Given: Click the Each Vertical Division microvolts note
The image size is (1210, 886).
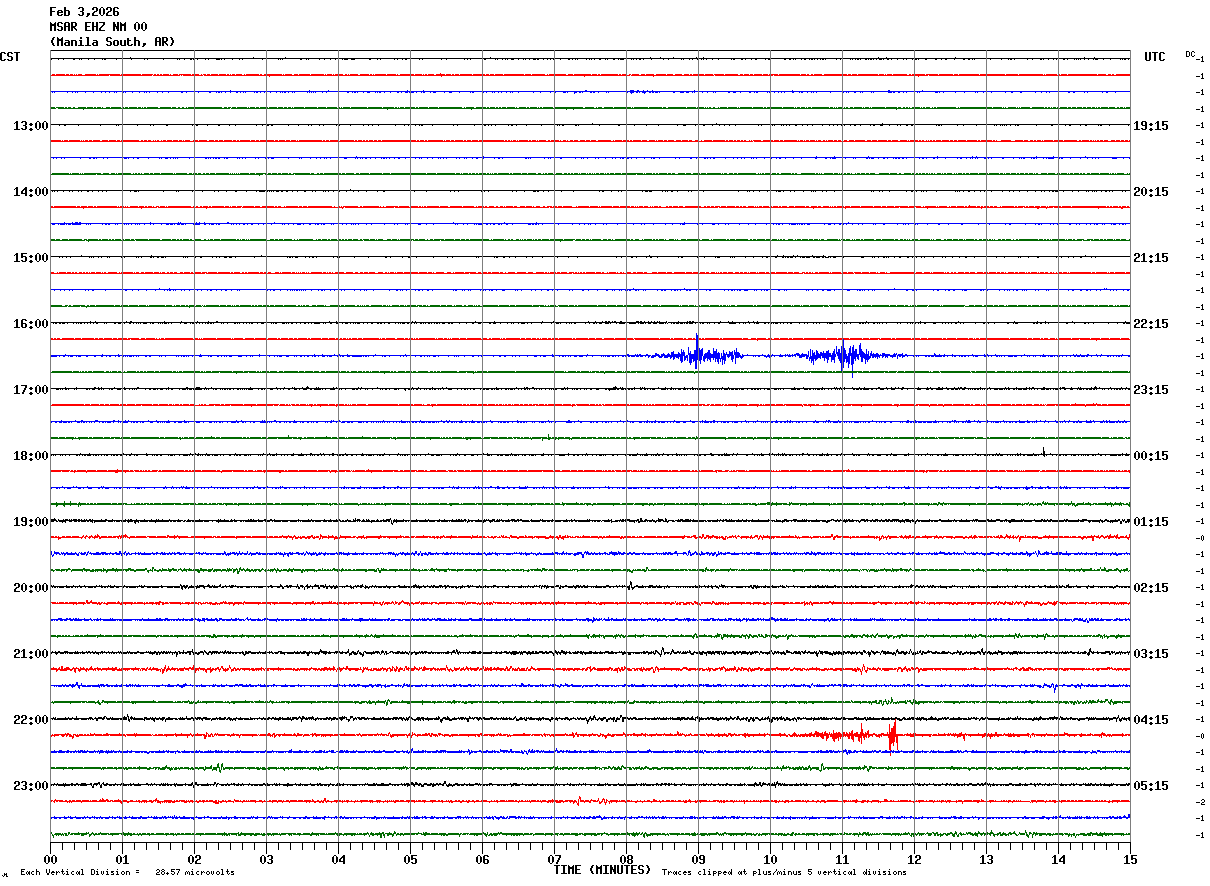Looking at the screenshot, I should pos(127,872).
